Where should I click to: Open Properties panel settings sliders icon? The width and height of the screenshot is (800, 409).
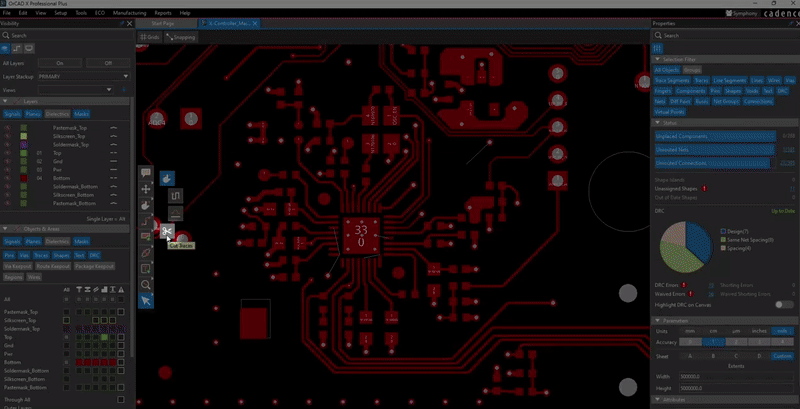pos(657,48)
